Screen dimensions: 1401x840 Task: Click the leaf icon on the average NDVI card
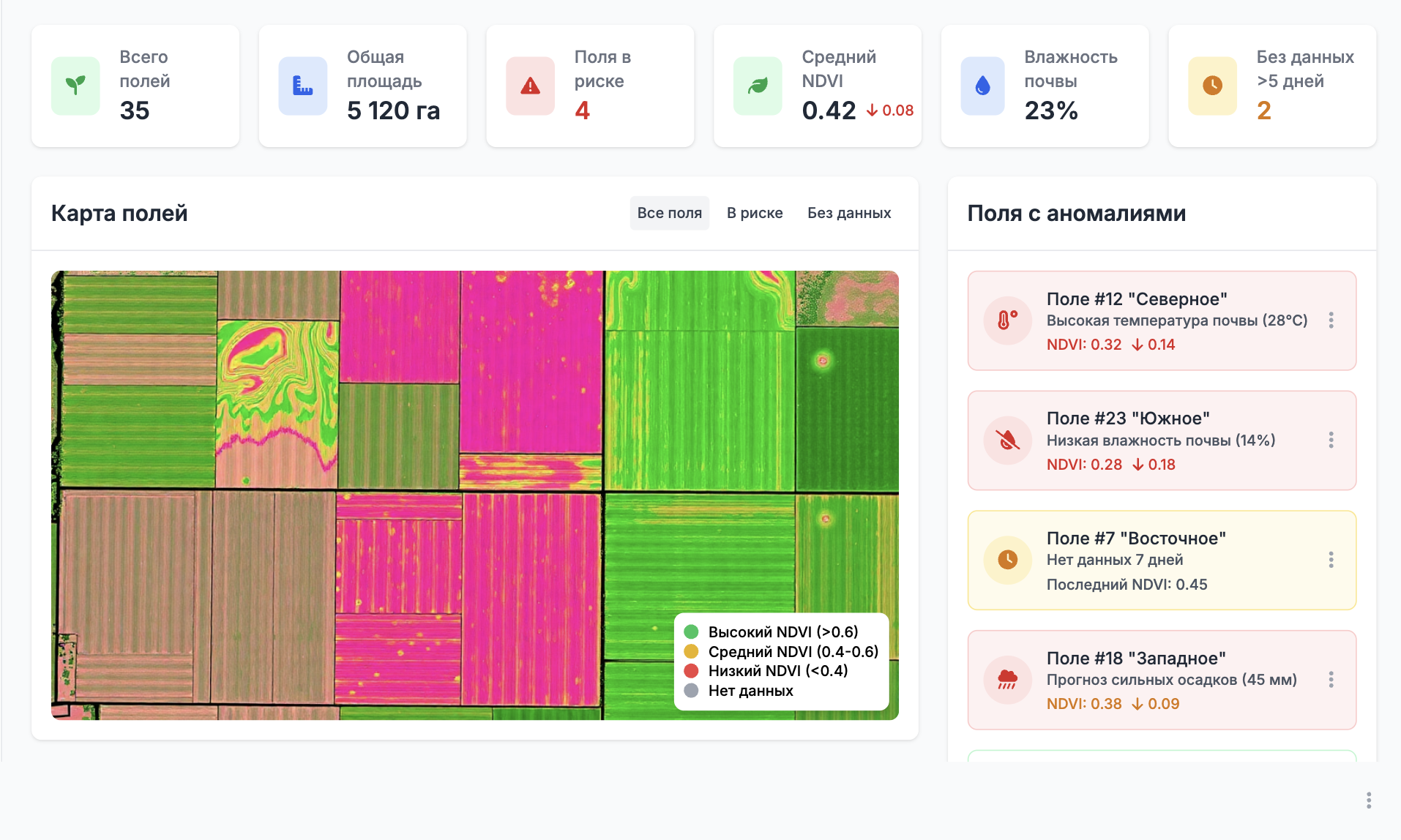757,86
